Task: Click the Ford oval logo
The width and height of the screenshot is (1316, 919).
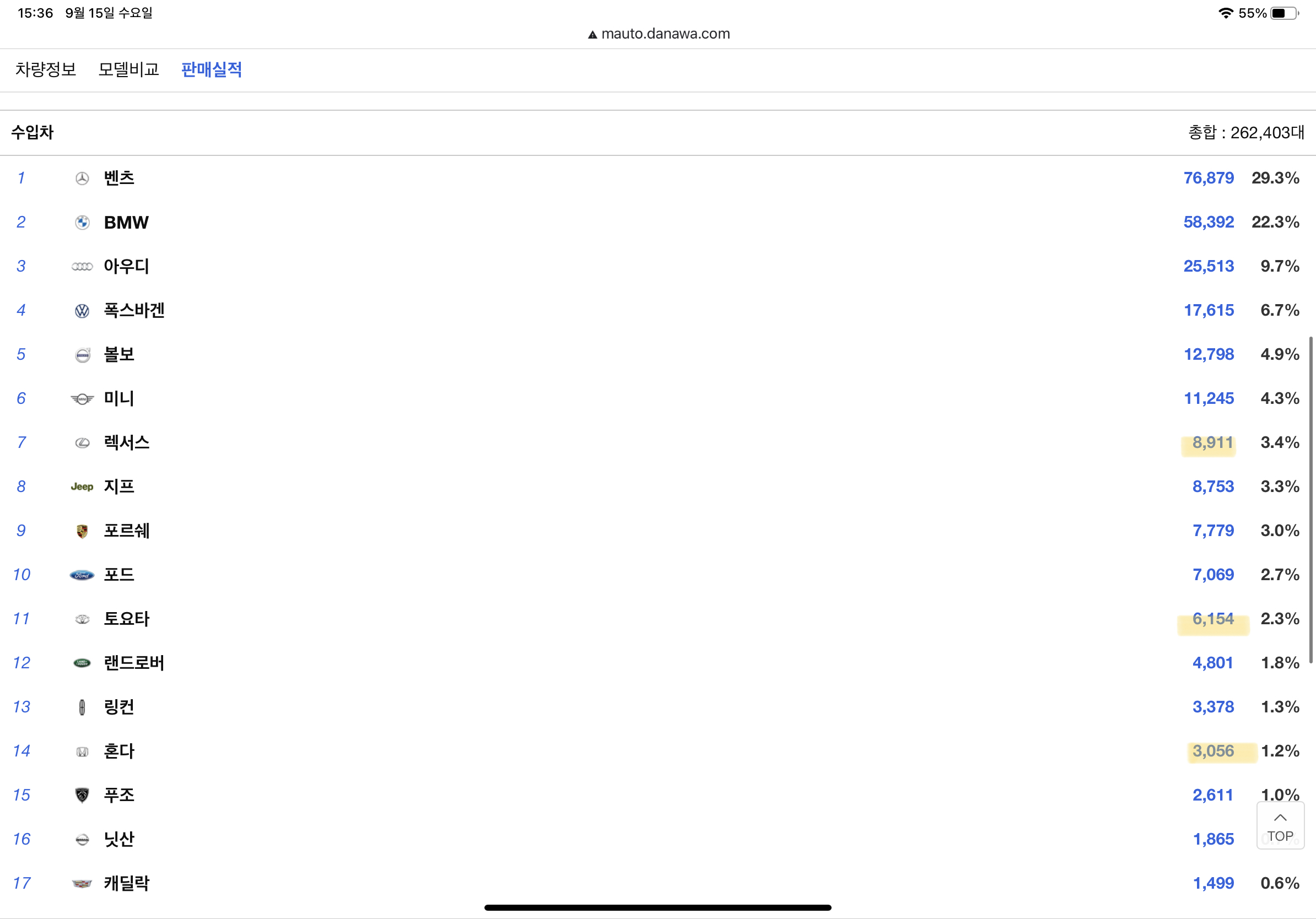Action: click(82, 575)
